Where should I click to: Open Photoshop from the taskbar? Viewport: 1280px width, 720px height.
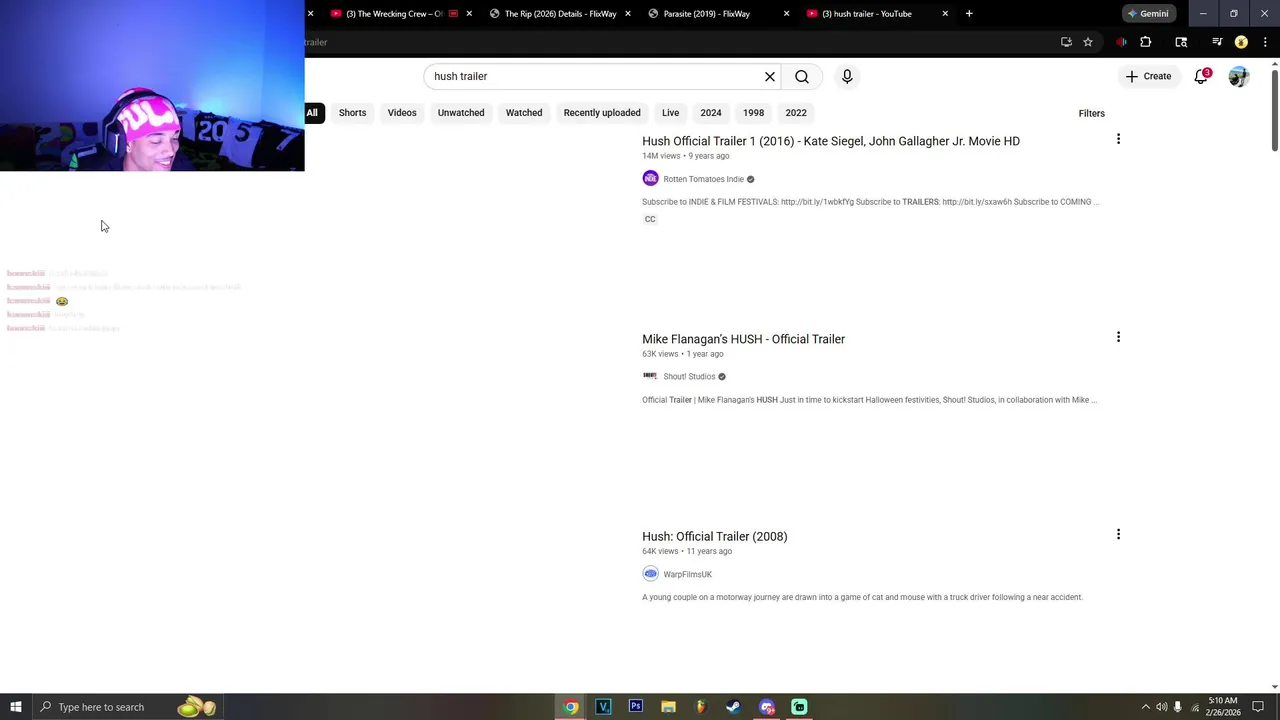(x=636, y=707)
